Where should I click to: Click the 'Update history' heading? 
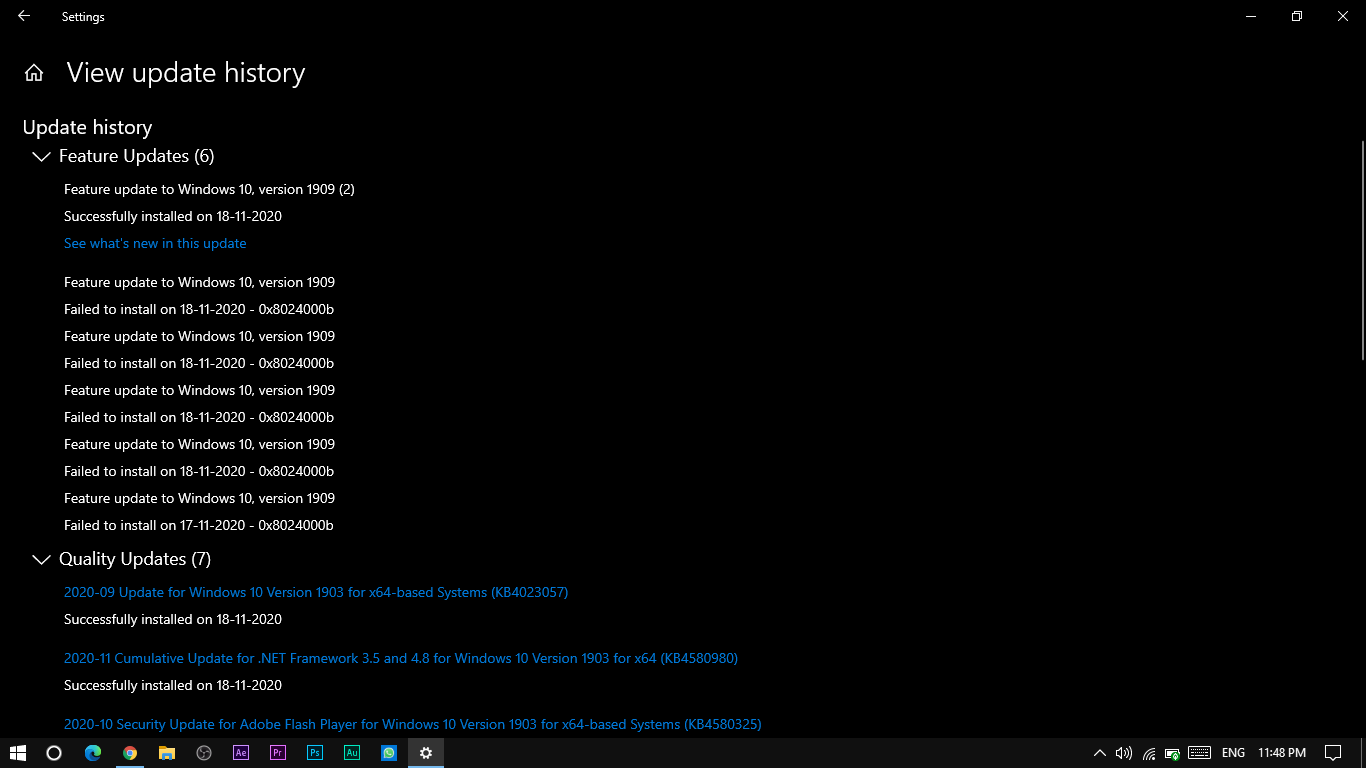coord(87,127)
